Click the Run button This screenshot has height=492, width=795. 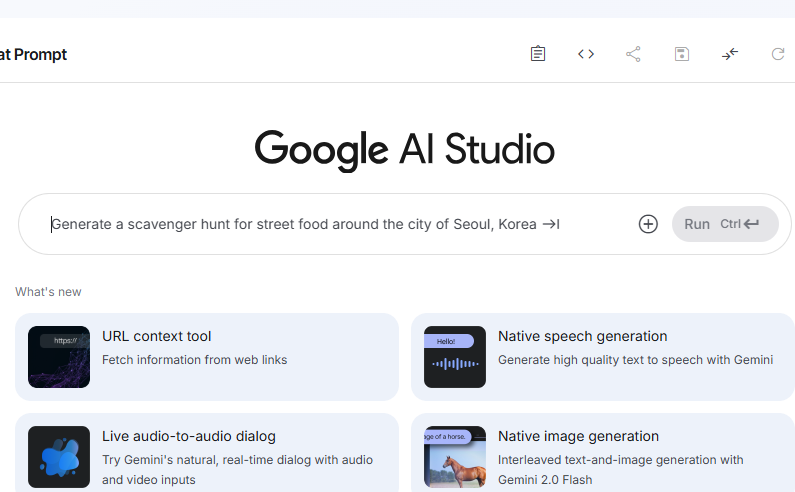(725, 224)
